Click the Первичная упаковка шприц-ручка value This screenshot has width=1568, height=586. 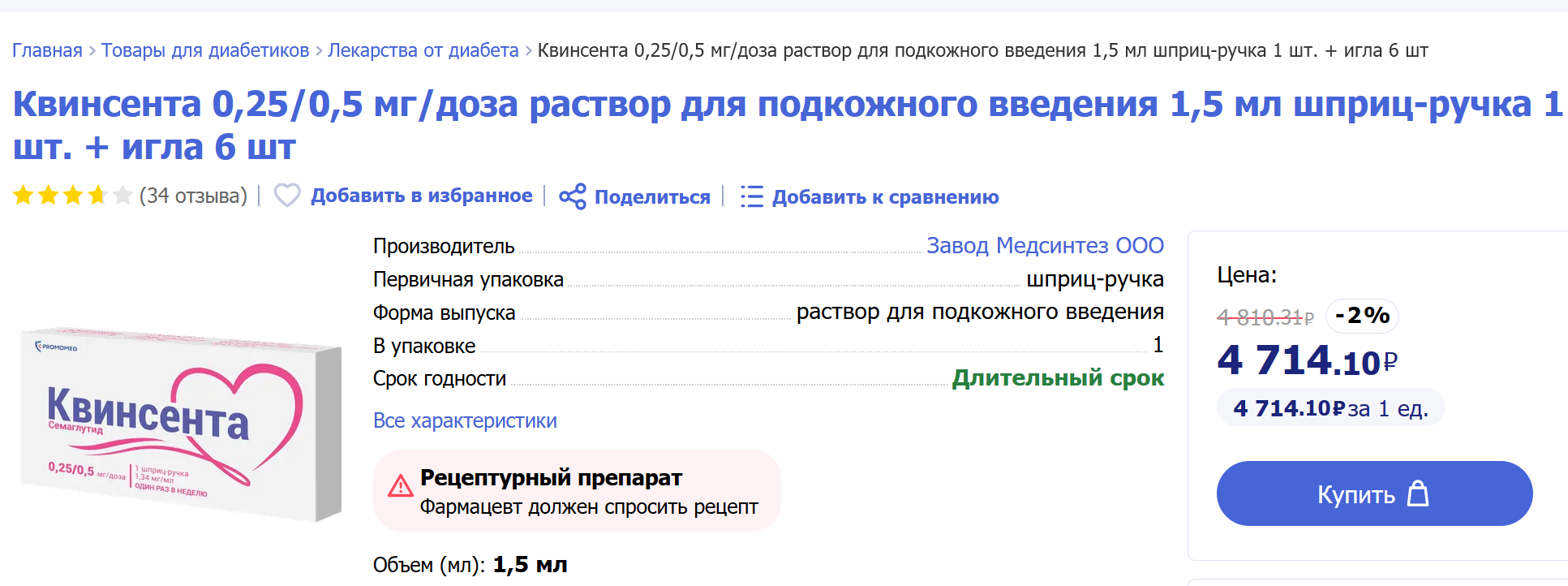(1095, 279)
